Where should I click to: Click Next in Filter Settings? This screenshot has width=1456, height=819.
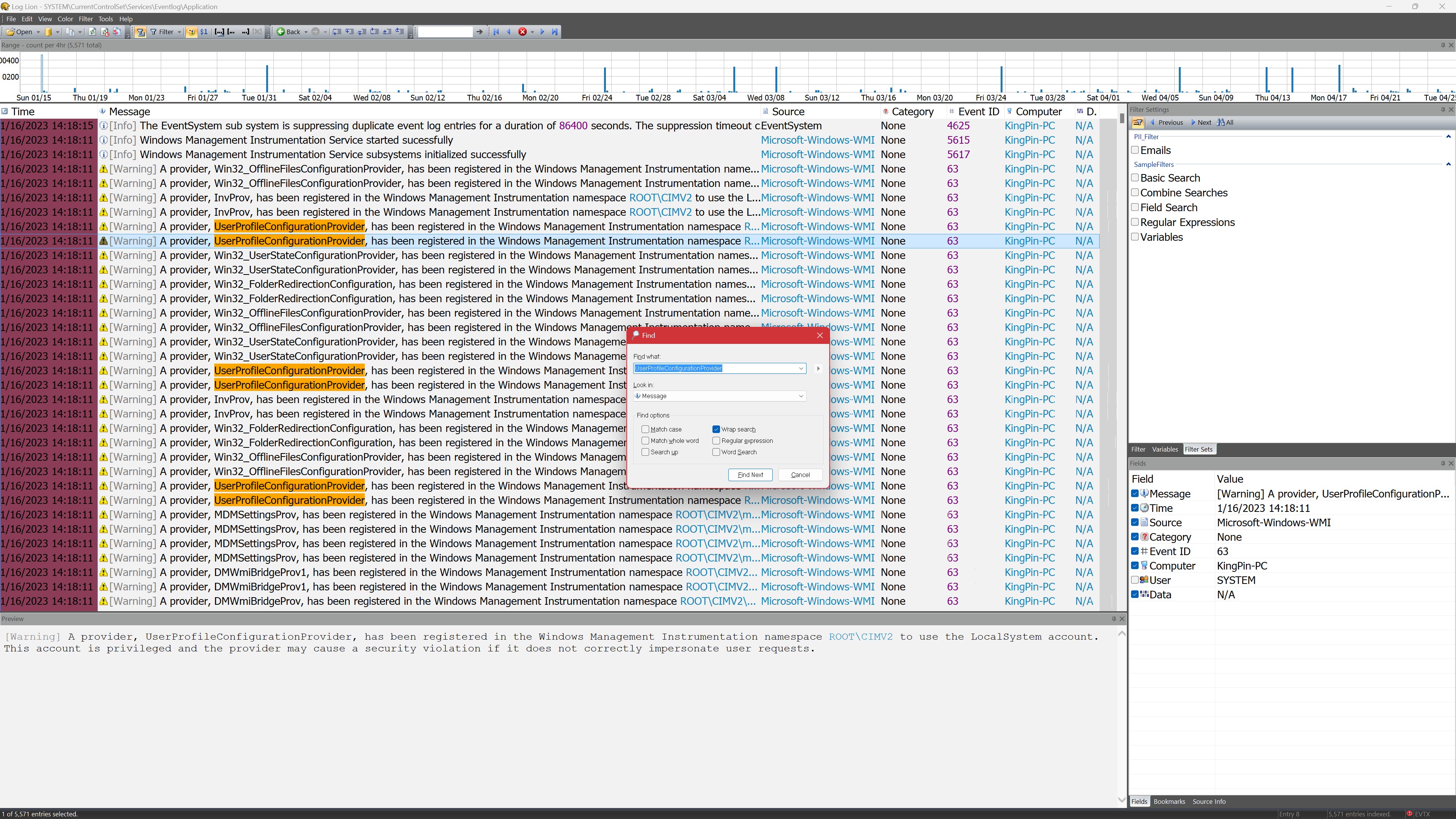[1200, 122]
